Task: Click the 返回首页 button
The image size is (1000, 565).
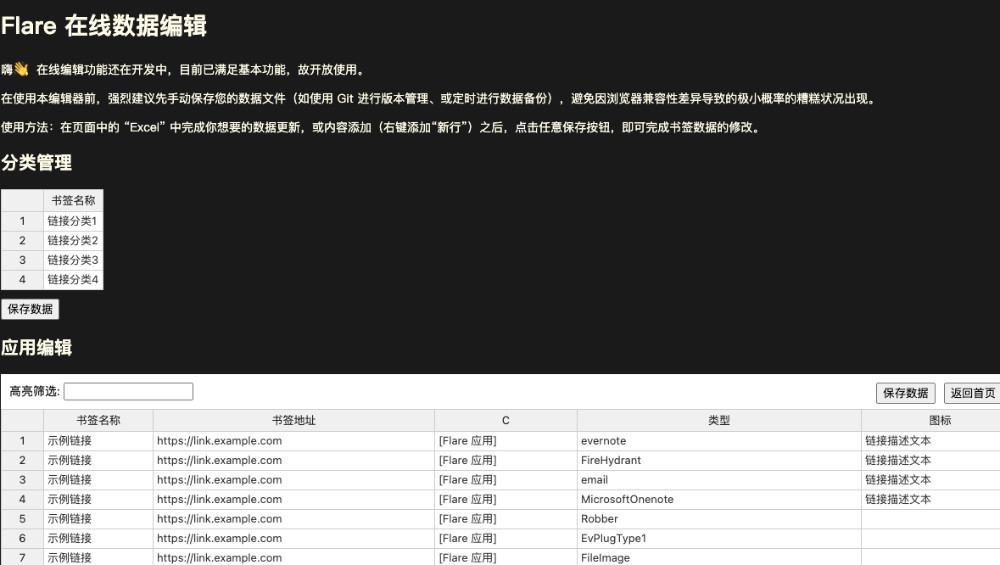Action: tap(973, 393)
